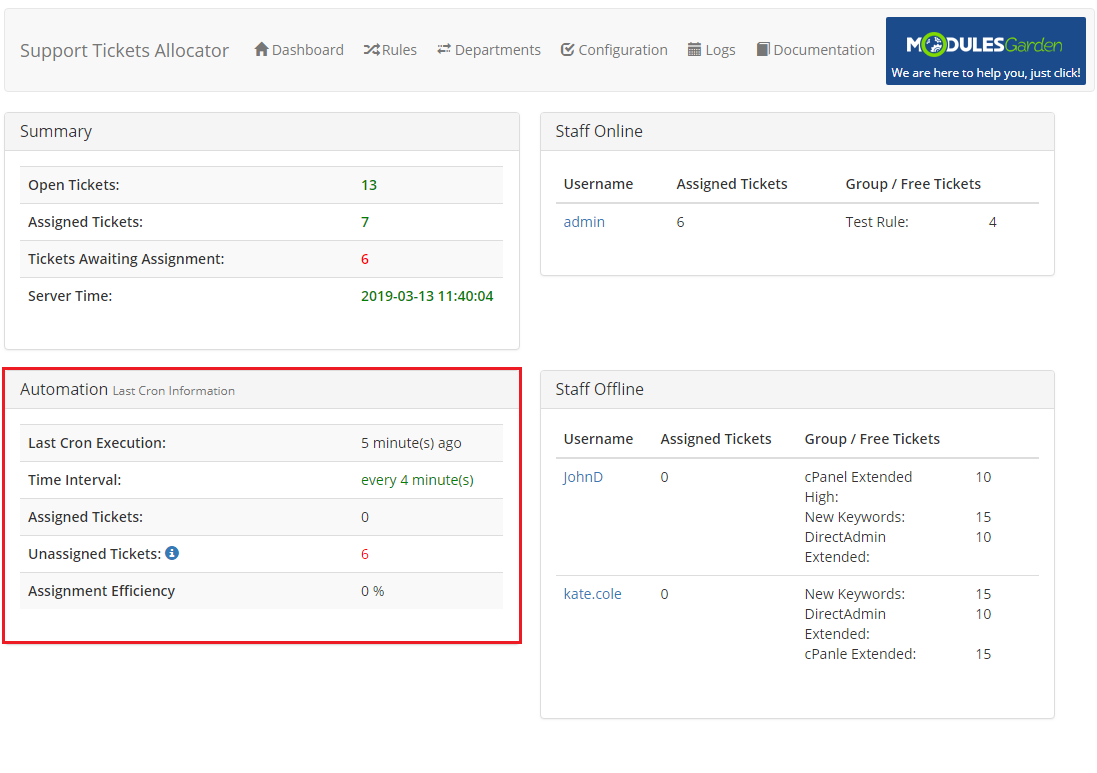Click the Documentation book icon
The width and height of the screenshot is (1097, 773).
[763, 50]
